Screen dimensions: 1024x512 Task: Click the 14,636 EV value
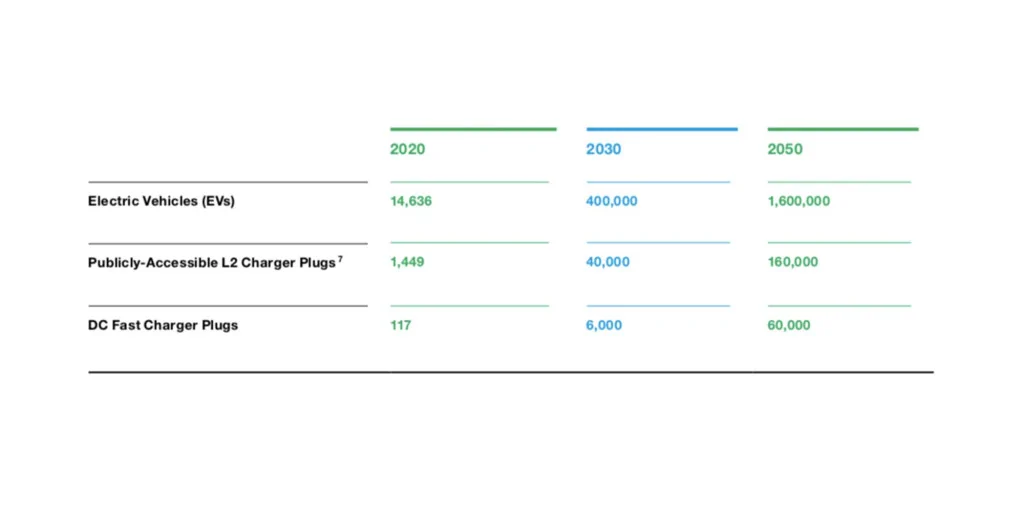[x=411, y=201]
